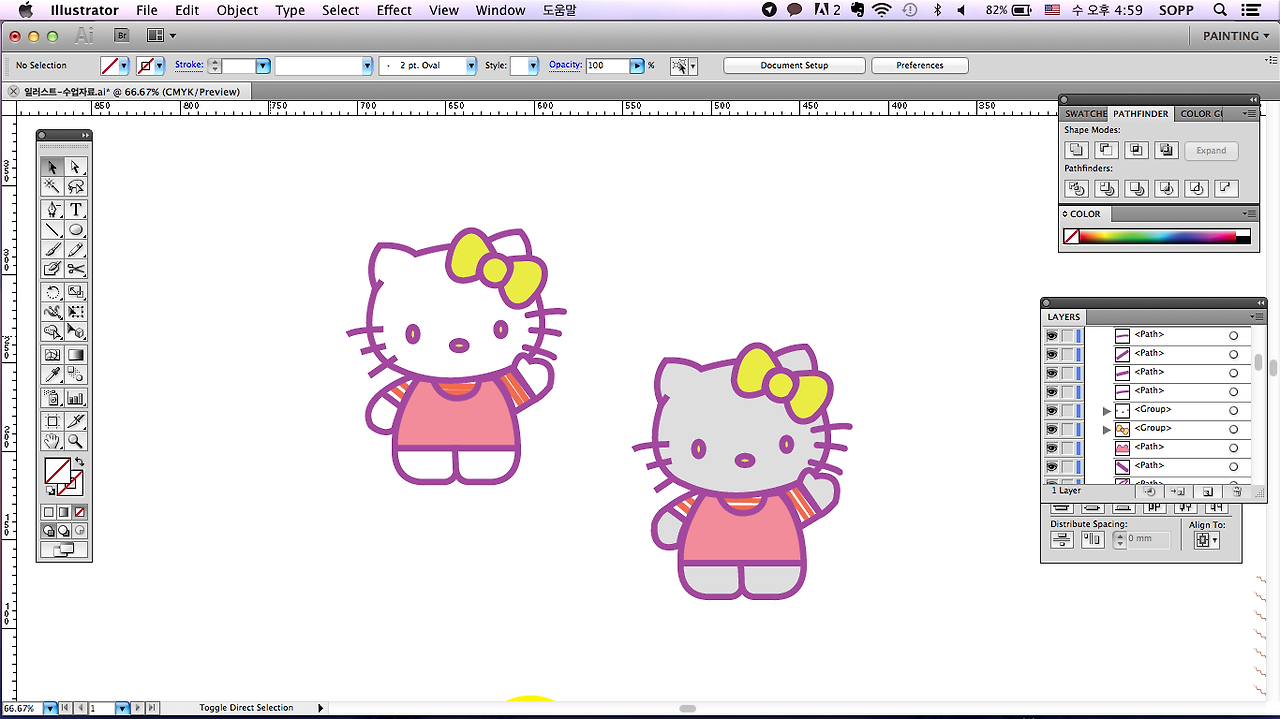This screenshot has width=1280, height=719.
Task: Open the PAINTING workspace switcher
Action: click(1236, 35)
